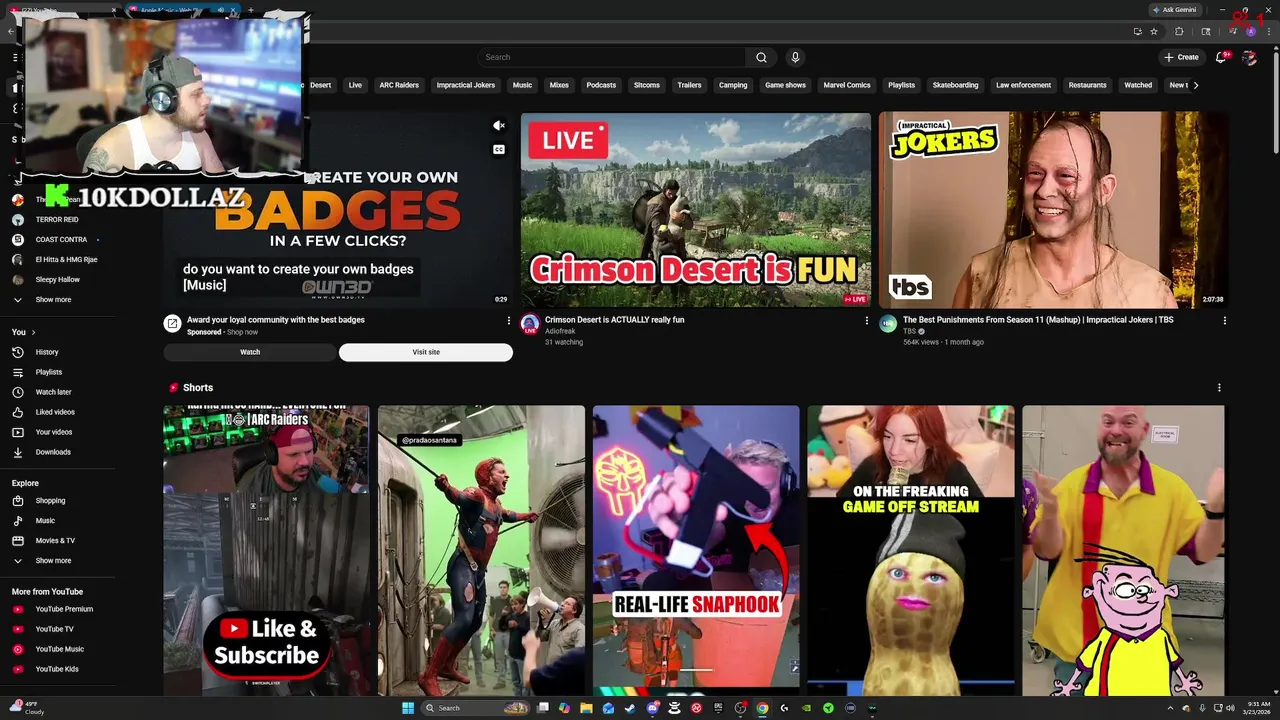Open YouTube TV sidebar link
Viewport: 1280px width, 720px height.
[x=54, y=629]
